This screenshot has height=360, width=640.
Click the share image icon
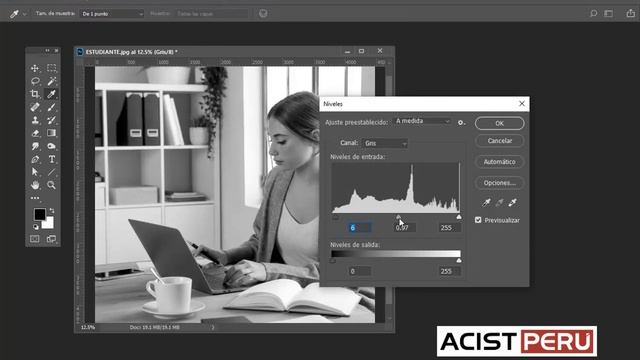coord(631,13)
